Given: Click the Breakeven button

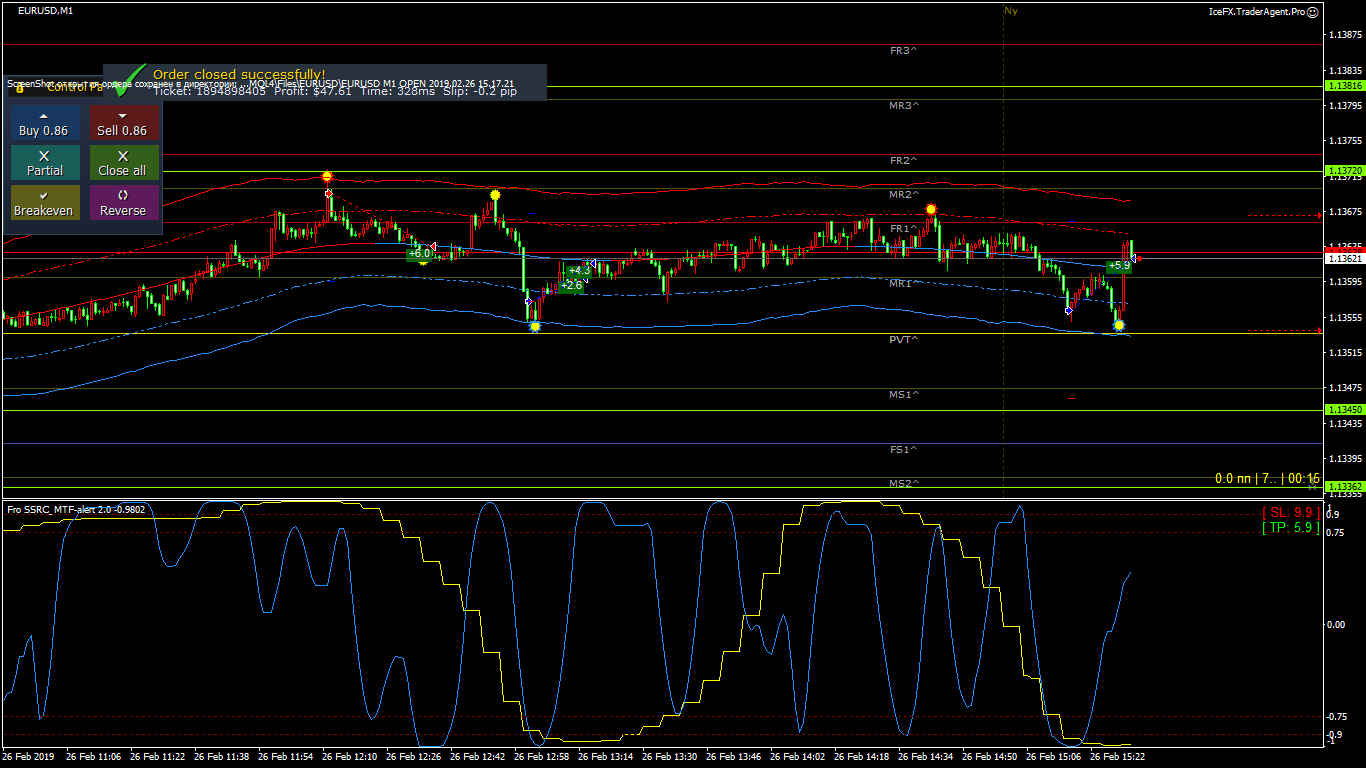Looking at the screenshot, I should (x=45, y=203).
